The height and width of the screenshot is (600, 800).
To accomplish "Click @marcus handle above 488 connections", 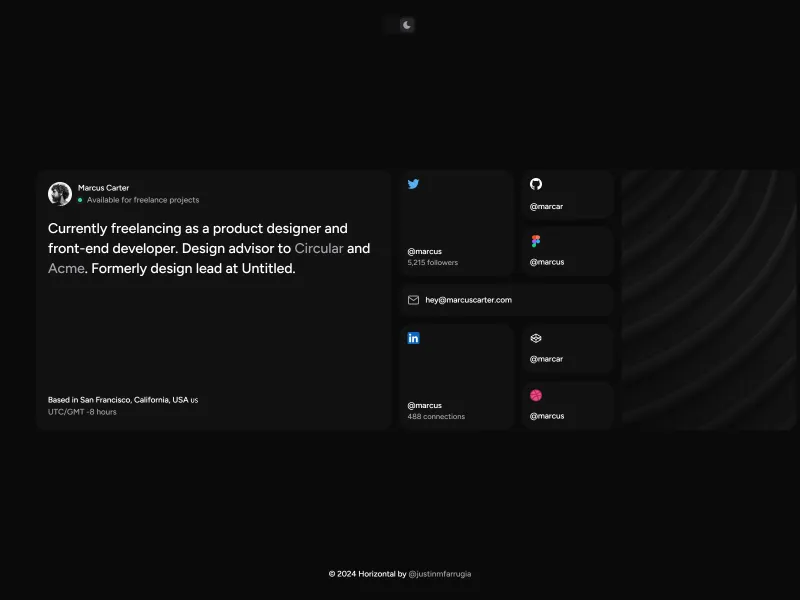I will pyautogui.click(x=424, y=406).
